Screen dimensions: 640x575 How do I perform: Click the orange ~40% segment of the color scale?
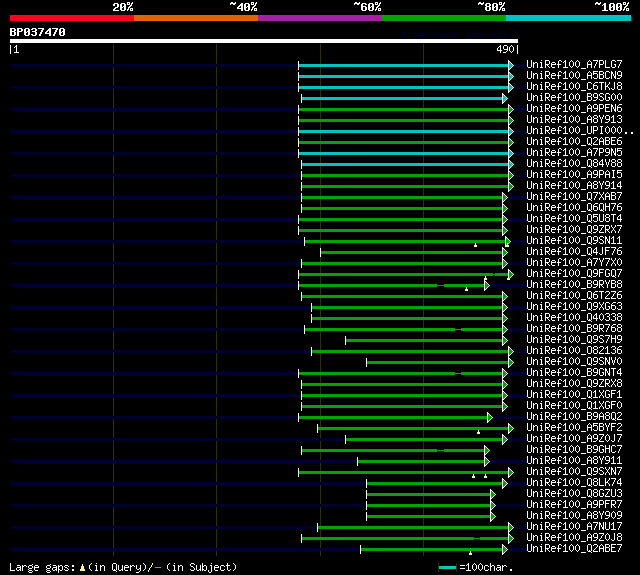point(196,18)
